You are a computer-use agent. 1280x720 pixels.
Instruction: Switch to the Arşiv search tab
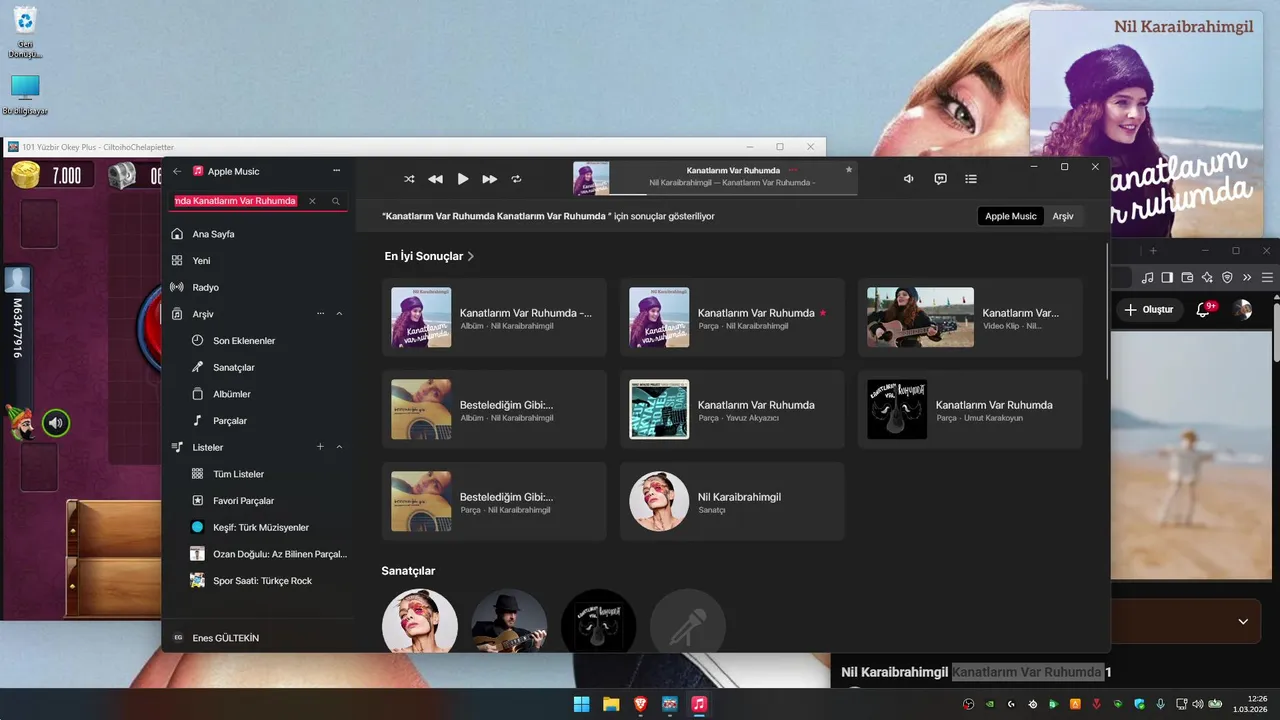1063,216
